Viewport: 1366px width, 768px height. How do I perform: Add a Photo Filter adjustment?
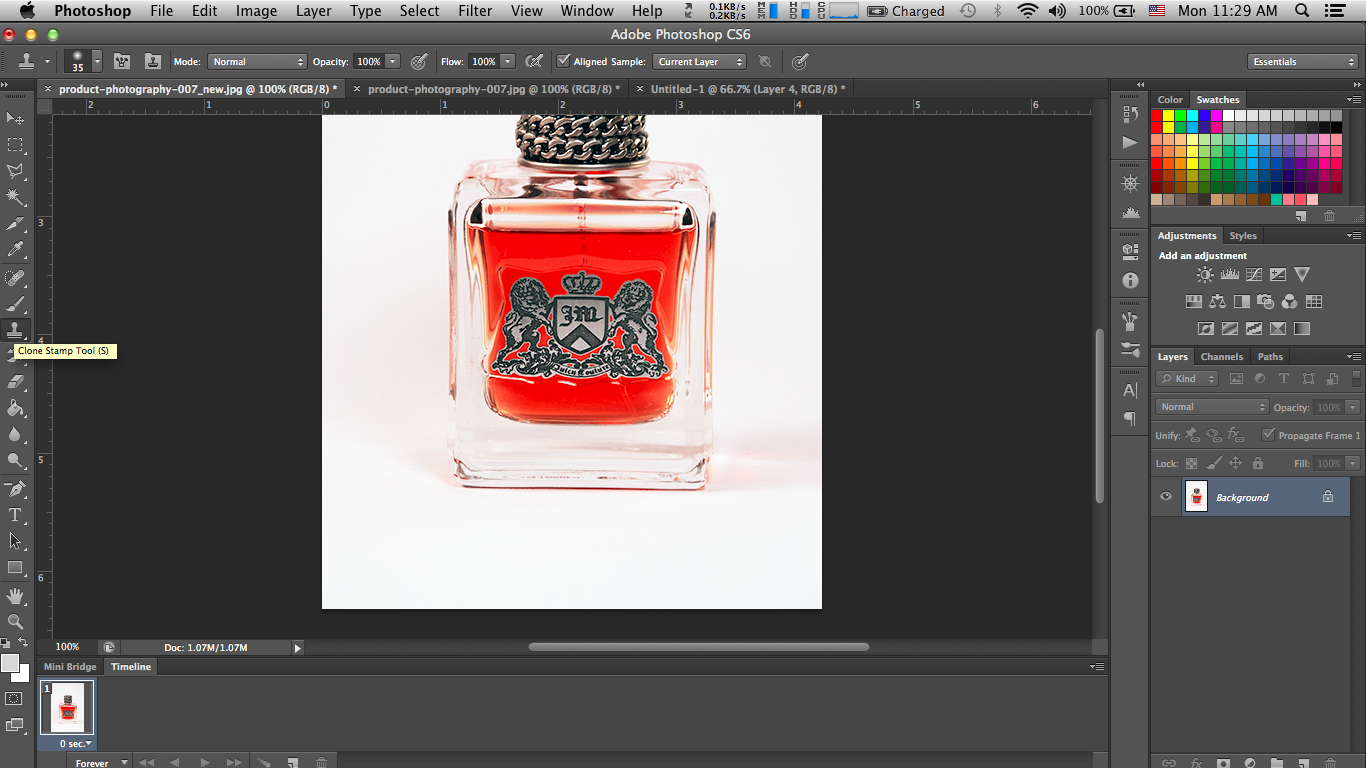click(1266, 301)
